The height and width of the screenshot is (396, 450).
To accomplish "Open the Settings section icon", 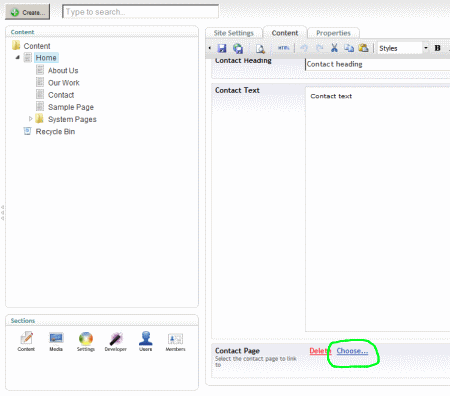I will coord(86,341).
